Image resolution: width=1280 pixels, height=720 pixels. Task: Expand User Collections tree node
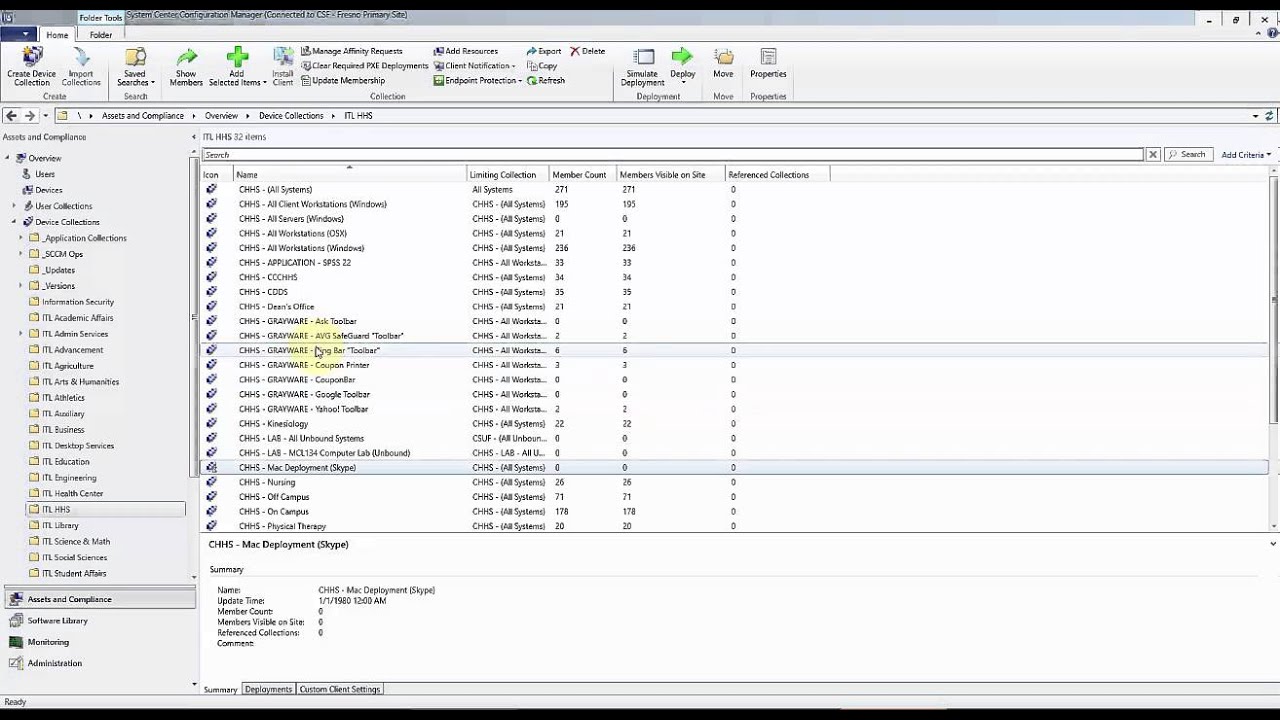pyautogui.click(x=14, y=206)
